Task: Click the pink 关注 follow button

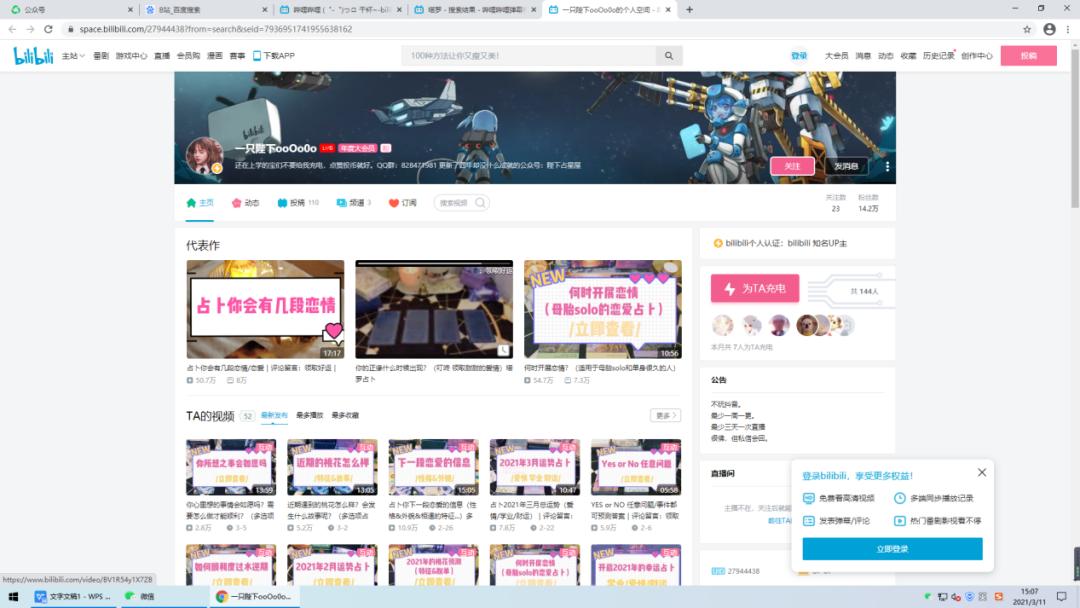Action: 792,166
